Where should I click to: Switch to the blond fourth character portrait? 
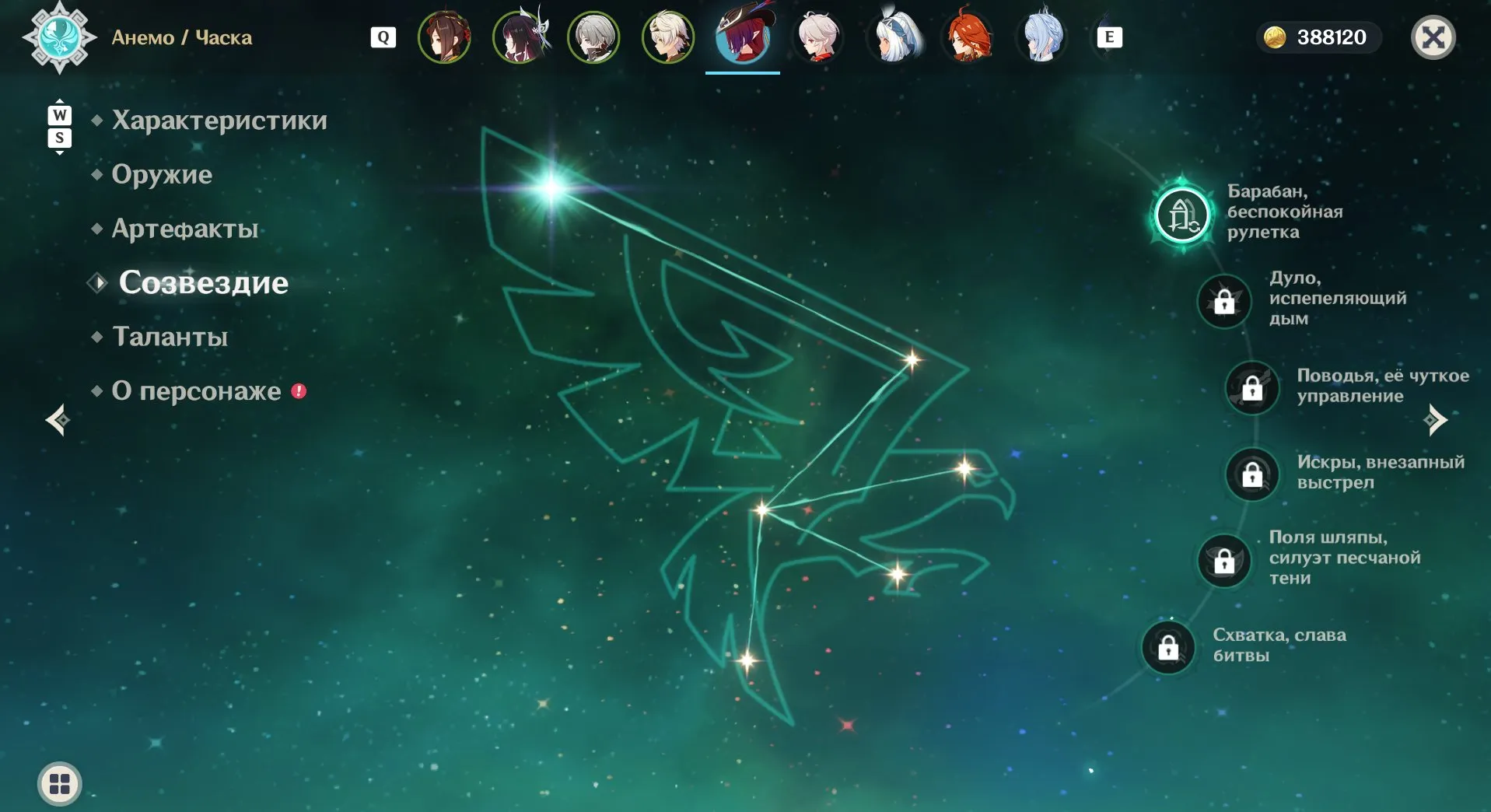pyautogui.click(x=668, y=37)
